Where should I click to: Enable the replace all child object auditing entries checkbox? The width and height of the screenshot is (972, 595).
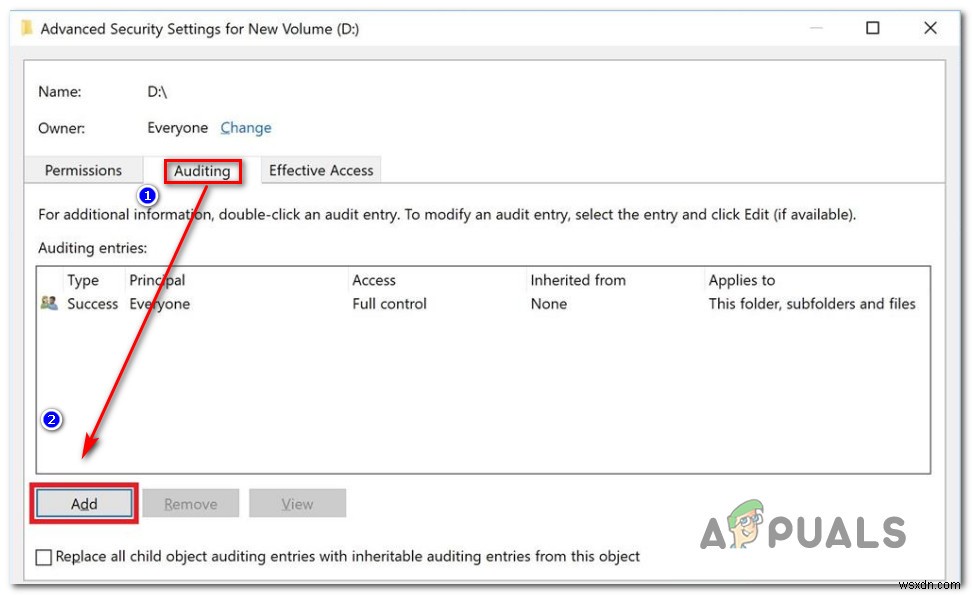point(43,556)
